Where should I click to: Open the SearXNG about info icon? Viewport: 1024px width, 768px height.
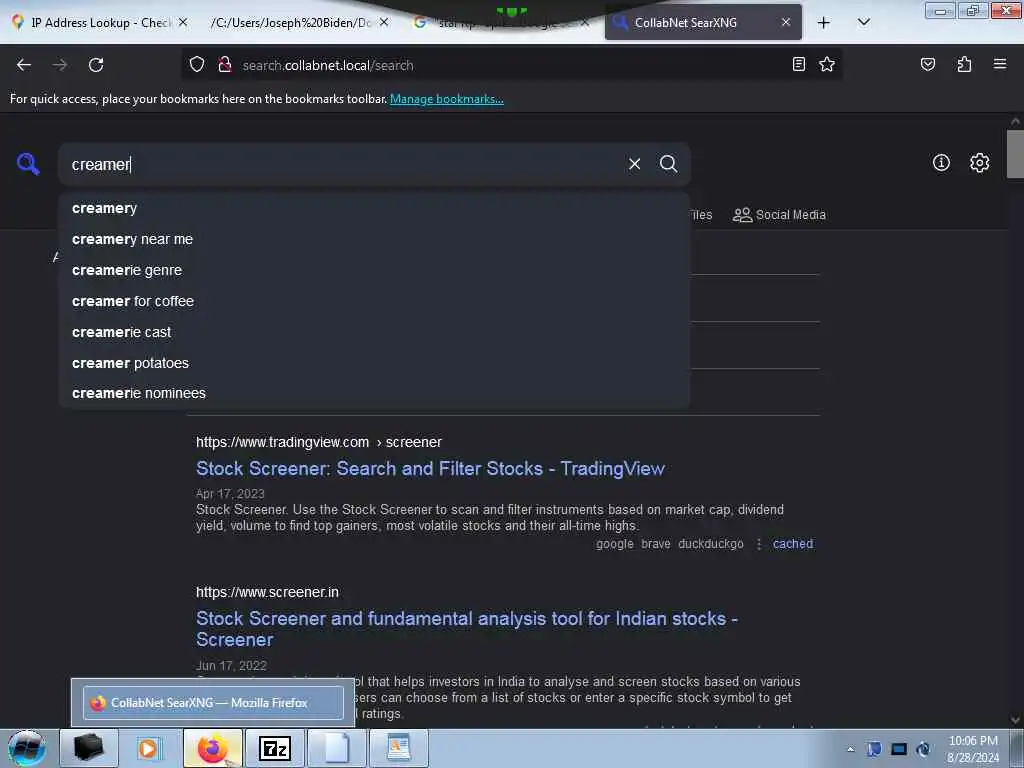(x=941, y=163)
